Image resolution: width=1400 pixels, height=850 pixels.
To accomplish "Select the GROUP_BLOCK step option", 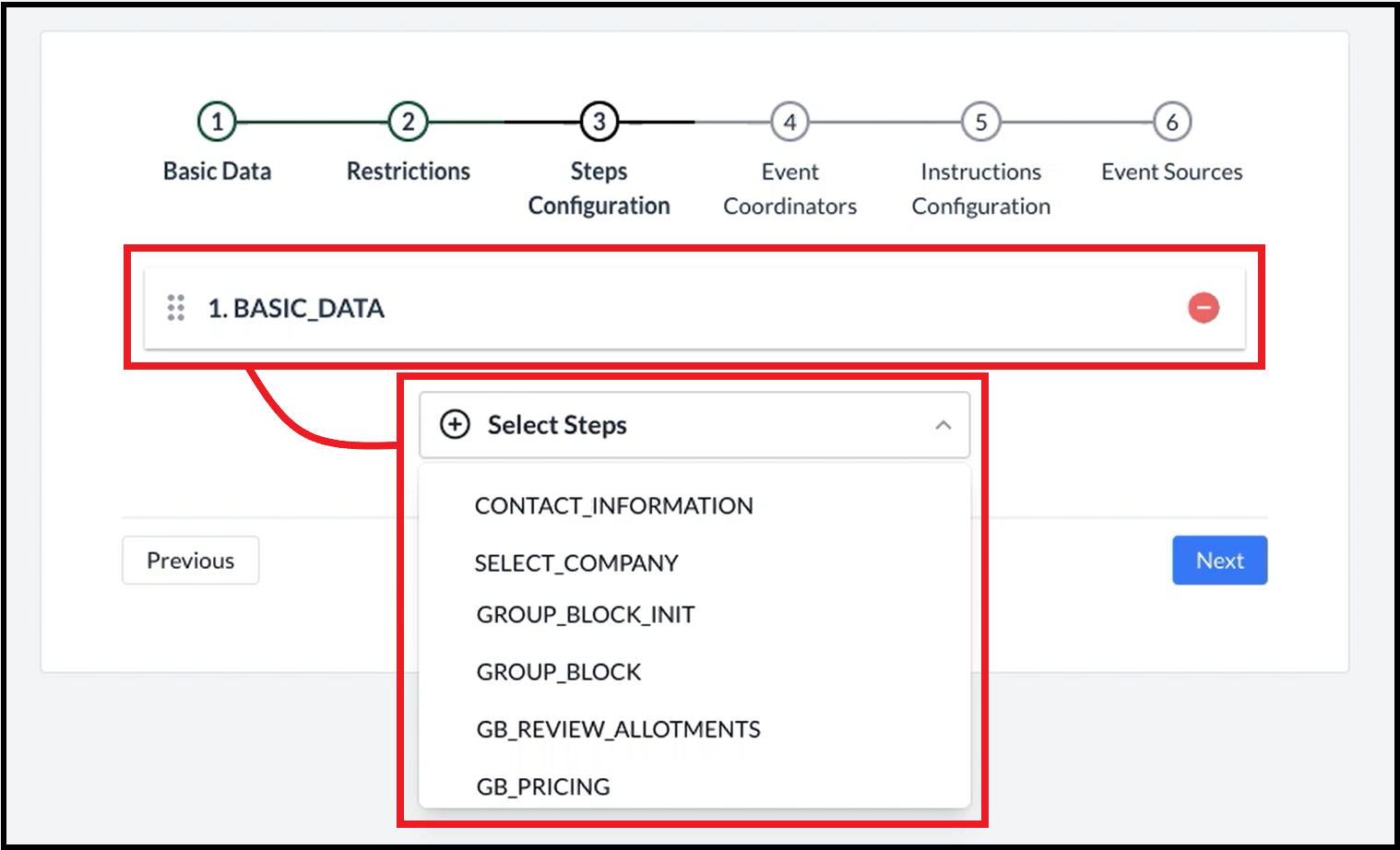I will [558, 672].
